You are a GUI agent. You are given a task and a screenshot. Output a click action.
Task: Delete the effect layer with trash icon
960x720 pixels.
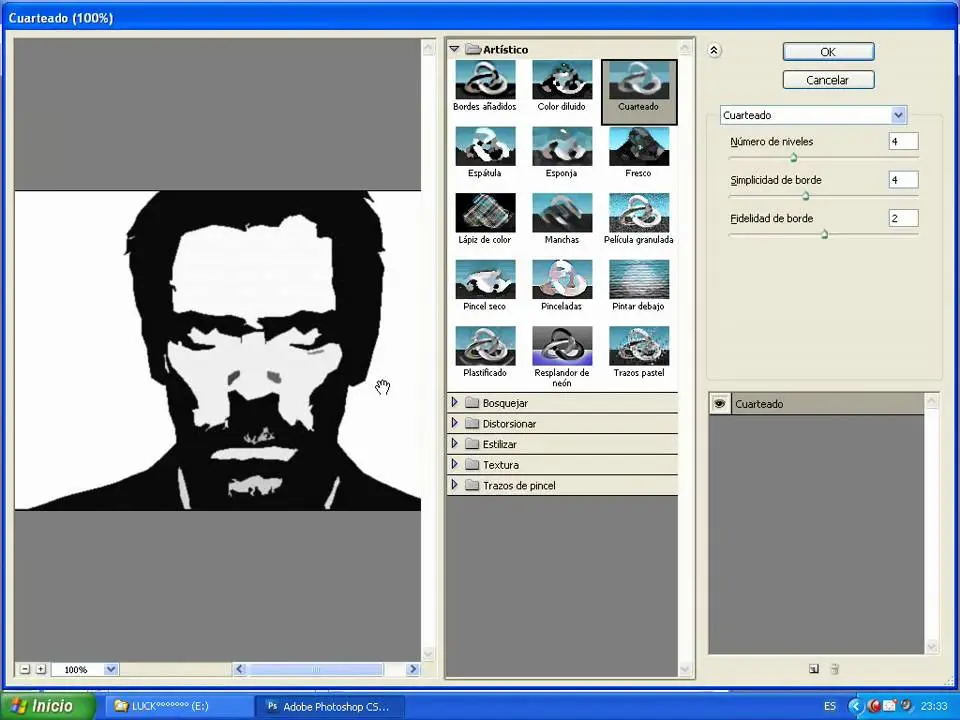(x=834, y=669)
